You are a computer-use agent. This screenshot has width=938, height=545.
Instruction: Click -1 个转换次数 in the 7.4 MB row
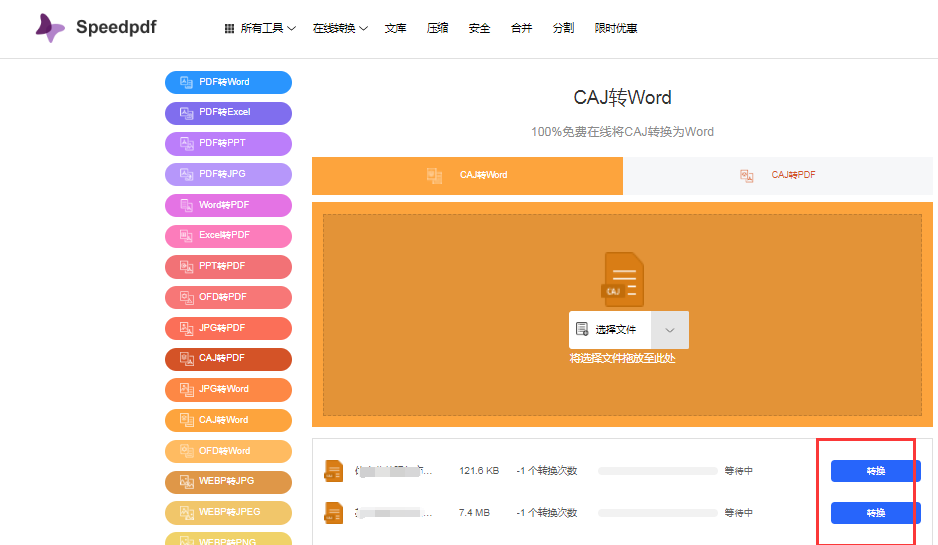click(x=547, y=513)
